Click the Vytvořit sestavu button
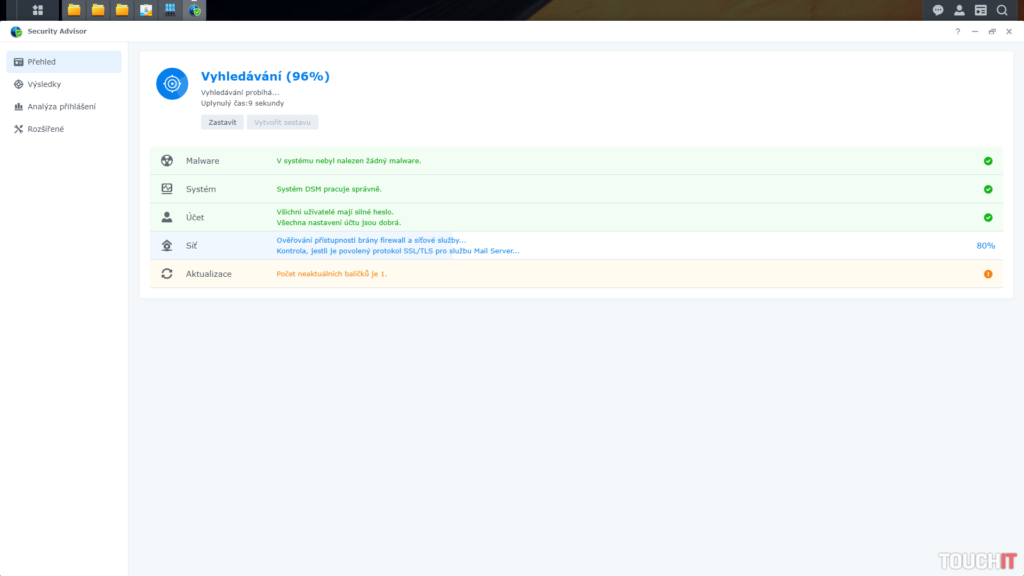 [x=282, y=122]
